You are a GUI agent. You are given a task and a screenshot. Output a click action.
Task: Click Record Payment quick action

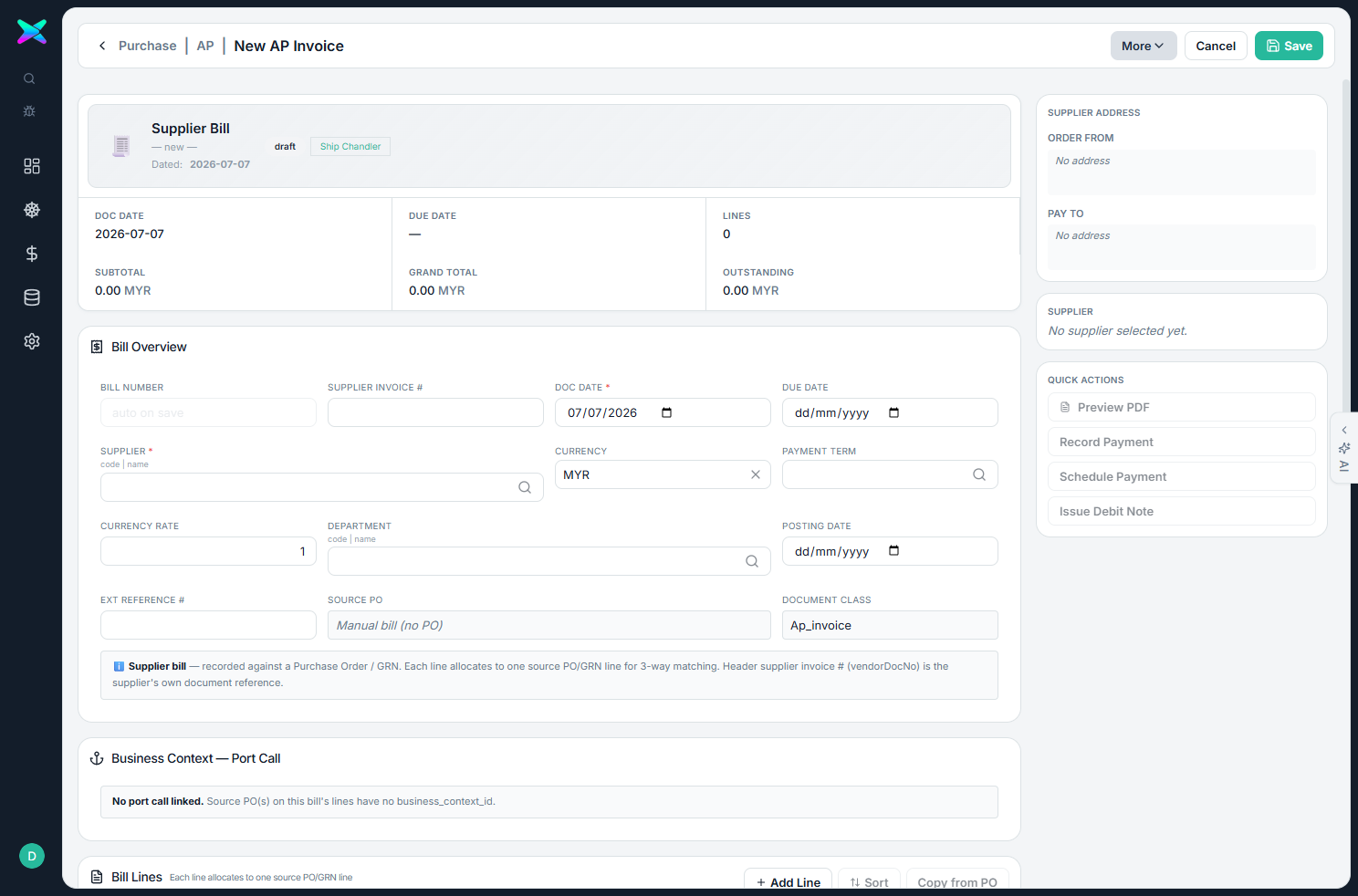1182,442
